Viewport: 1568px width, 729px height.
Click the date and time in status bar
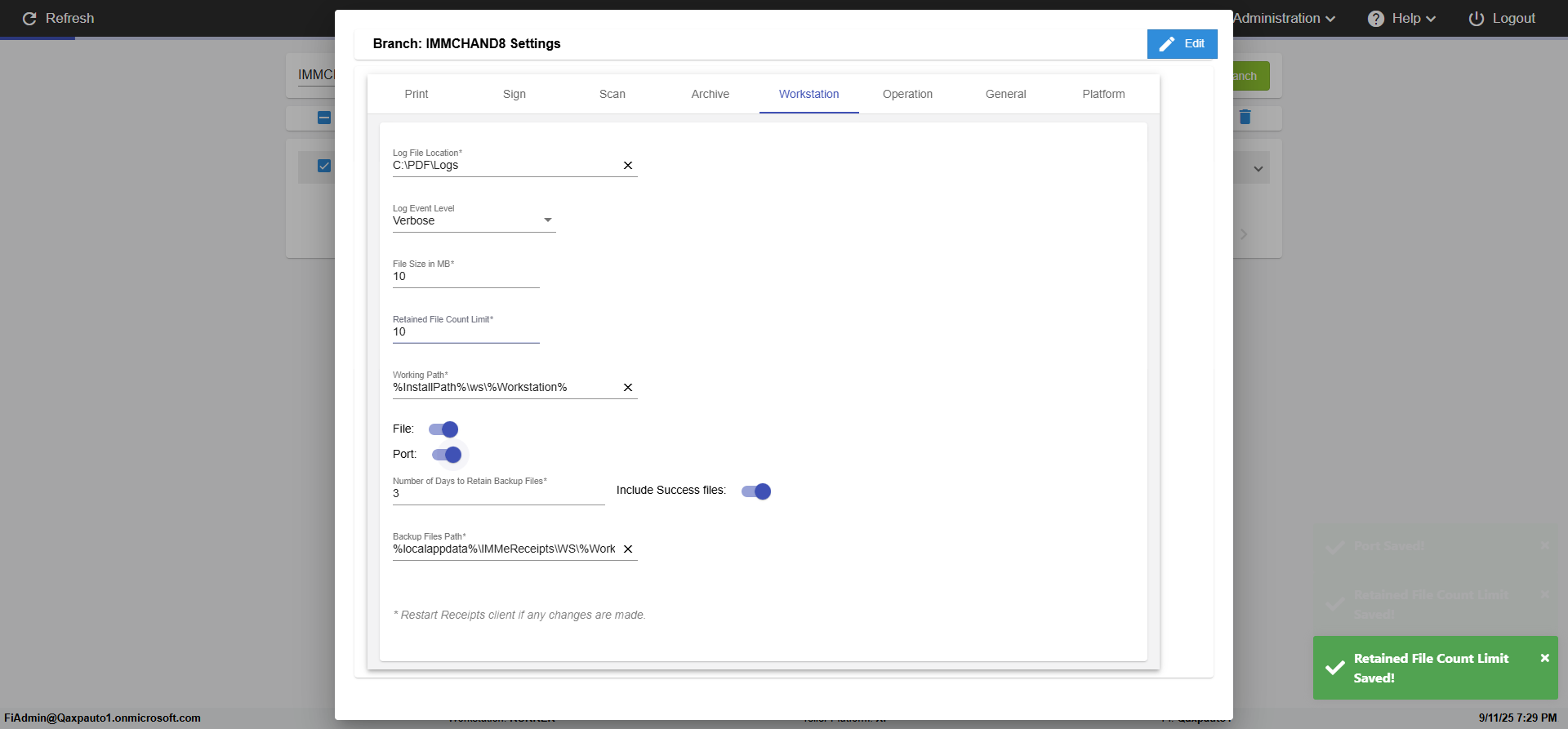(x=1517, y=718)
